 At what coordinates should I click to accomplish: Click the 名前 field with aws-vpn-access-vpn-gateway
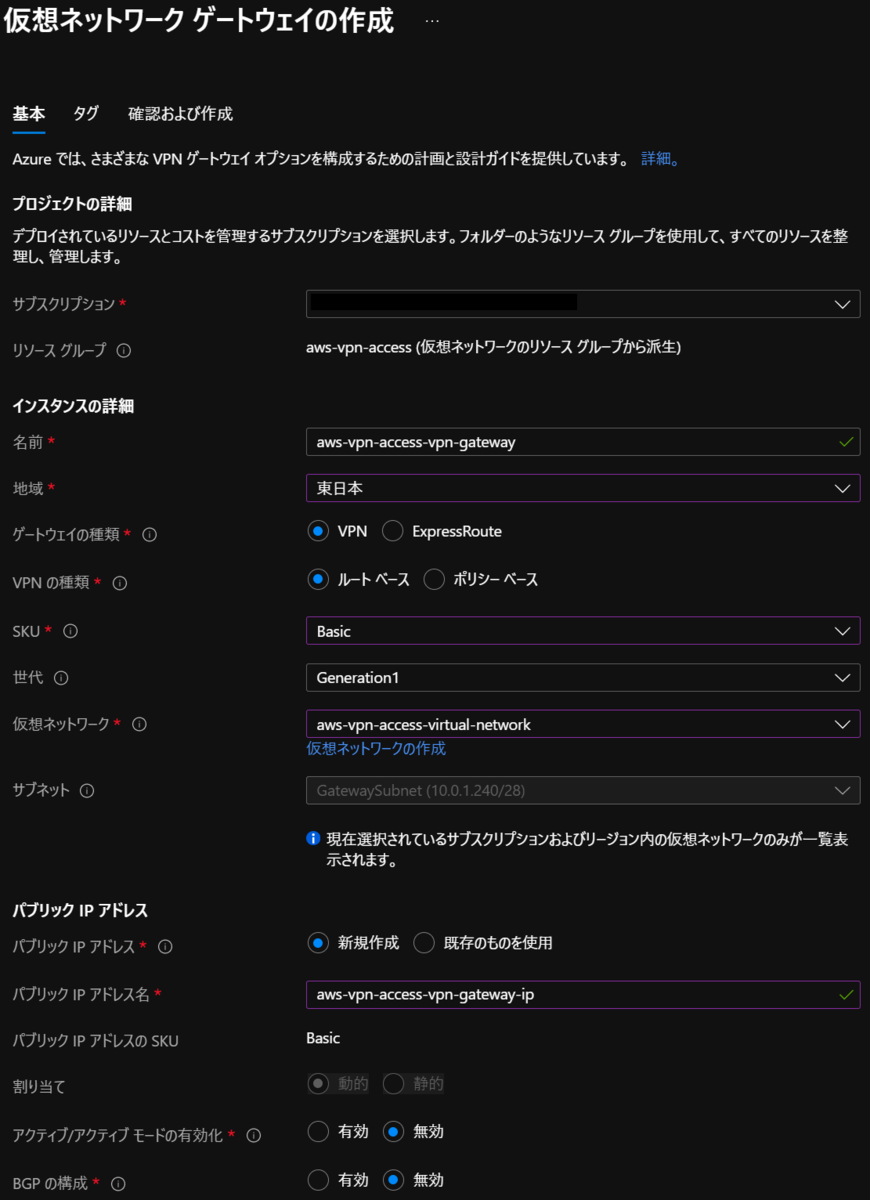click(x=583, y=441)
